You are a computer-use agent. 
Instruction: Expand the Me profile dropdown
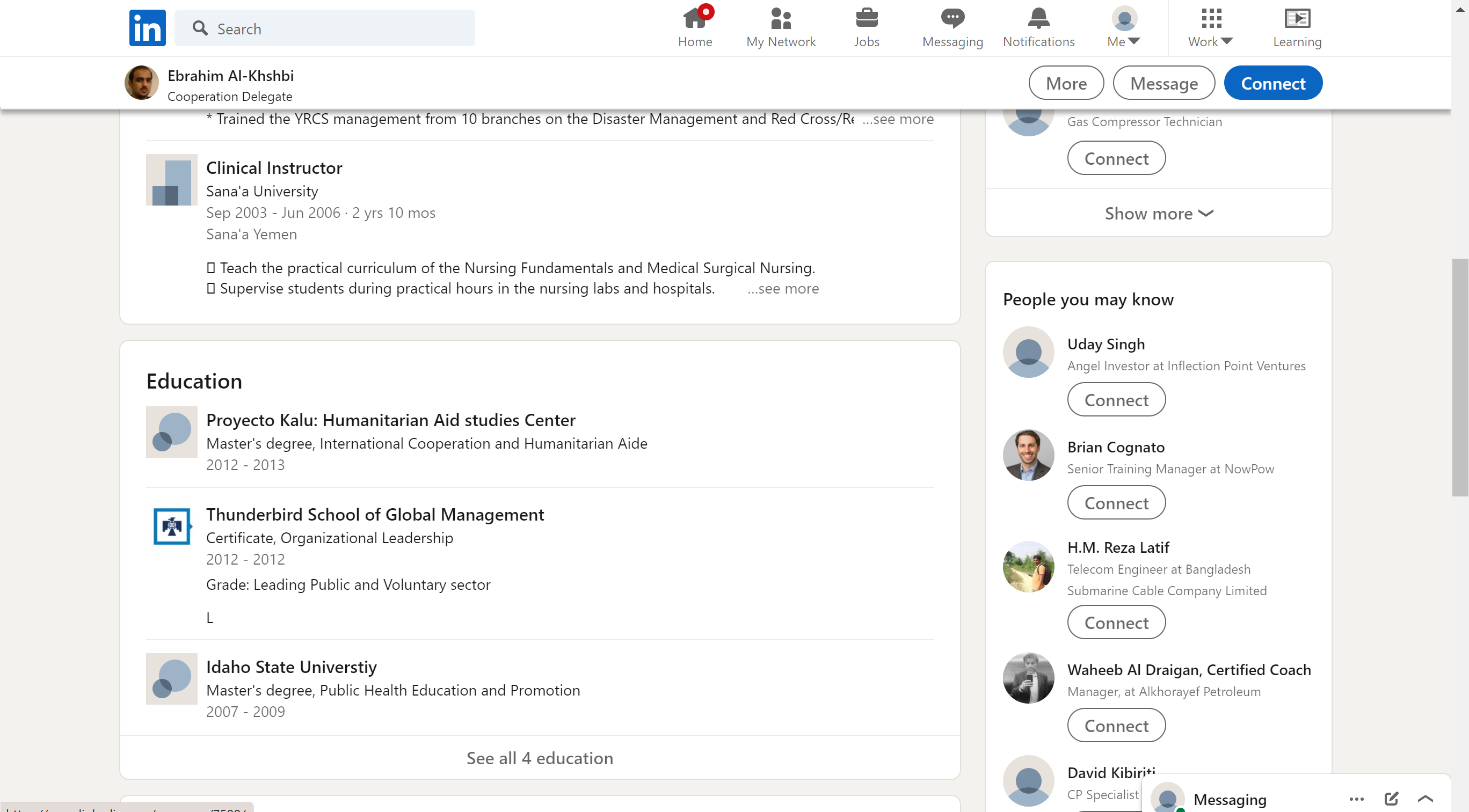coord(1123,27)
